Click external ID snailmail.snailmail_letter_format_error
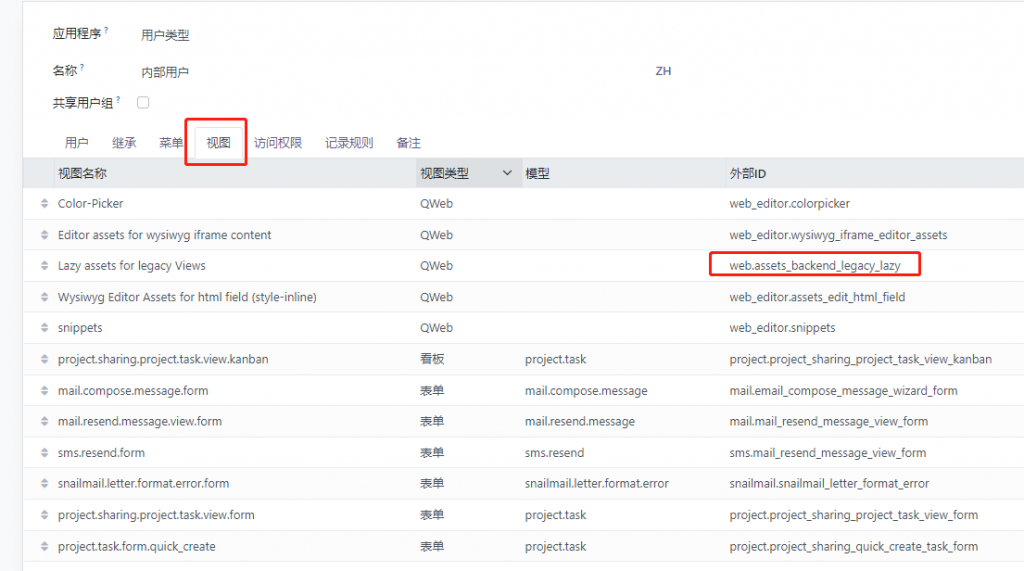The image size is (1024, 571). tap(829, 483)
